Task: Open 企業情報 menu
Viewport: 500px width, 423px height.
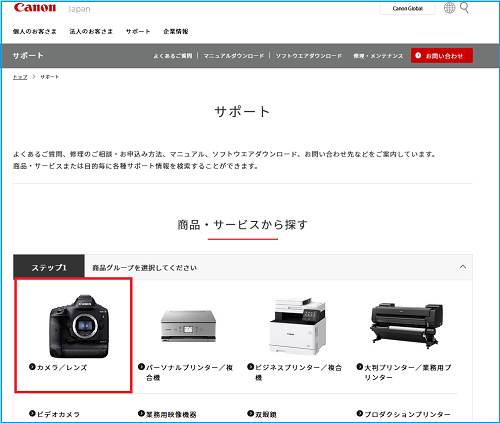Action: [x=176, y=31]
